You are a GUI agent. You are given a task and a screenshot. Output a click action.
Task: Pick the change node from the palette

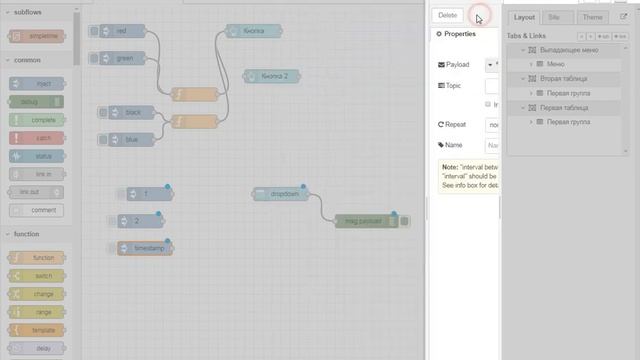tap(37, 294)
